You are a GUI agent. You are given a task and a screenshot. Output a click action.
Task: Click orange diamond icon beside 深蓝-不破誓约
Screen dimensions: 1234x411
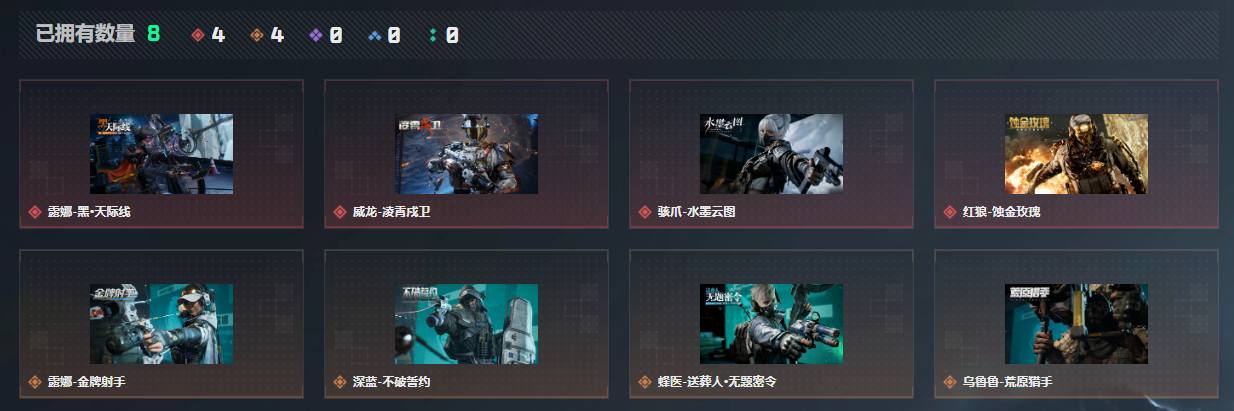(340, 382)
